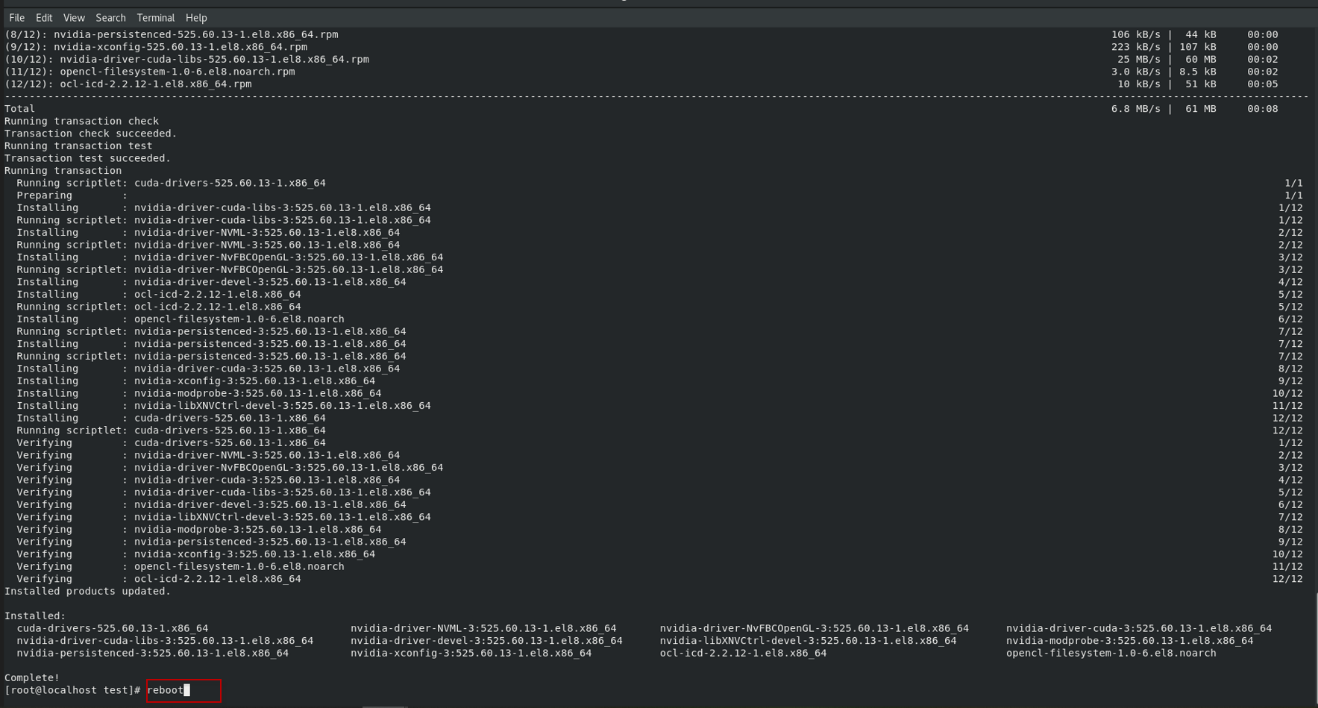Image resolution: width=1318 pixels, height=708 pixels.
Task: Click the '[root@localhost test]#' shell prompt
Action: tap(73, 690)
